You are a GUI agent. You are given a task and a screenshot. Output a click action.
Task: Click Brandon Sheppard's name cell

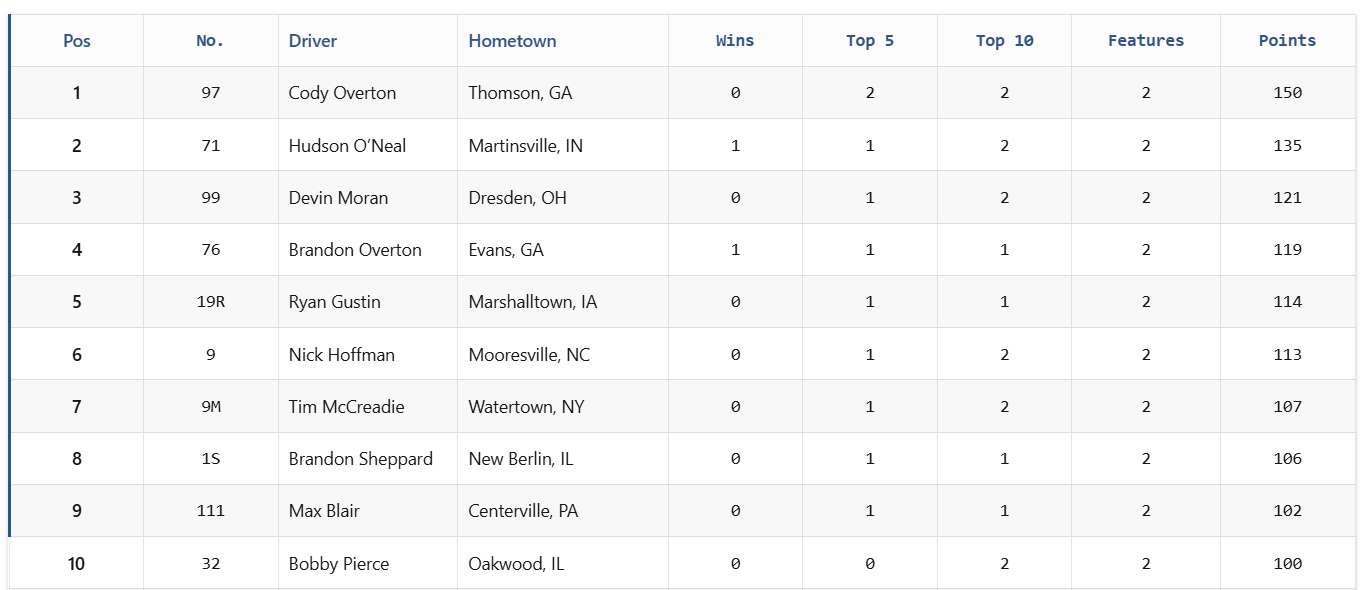click(x=360, y=459)
